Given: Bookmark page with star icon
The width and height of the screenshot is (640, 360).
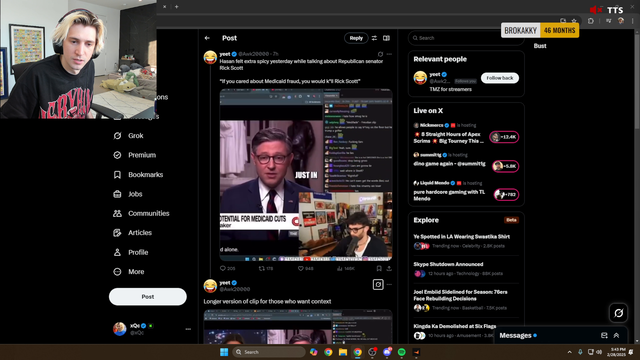Looking at the screenshot, I should pos(574,20).
